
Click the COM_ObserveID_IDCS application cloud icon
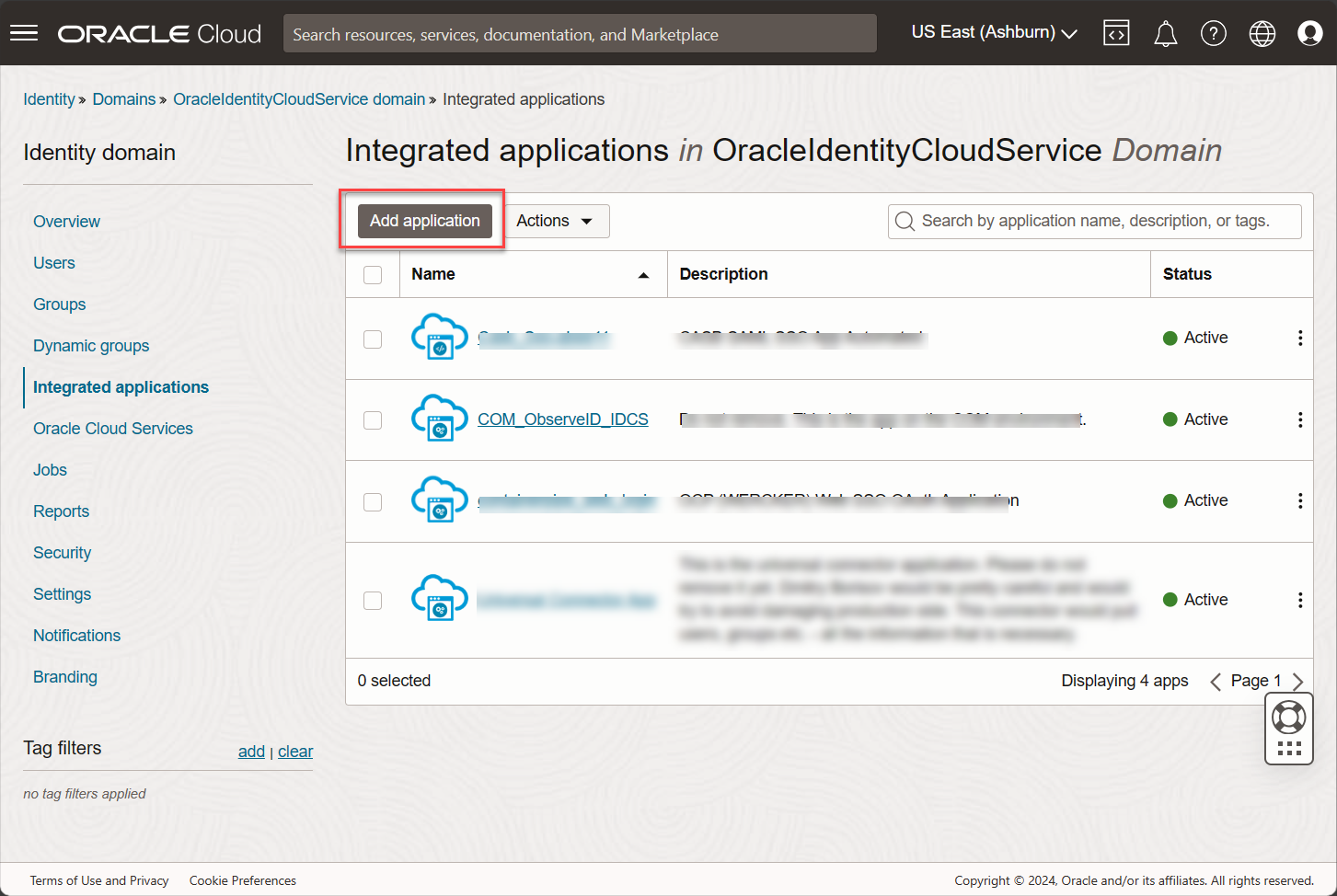coord(439,419)
